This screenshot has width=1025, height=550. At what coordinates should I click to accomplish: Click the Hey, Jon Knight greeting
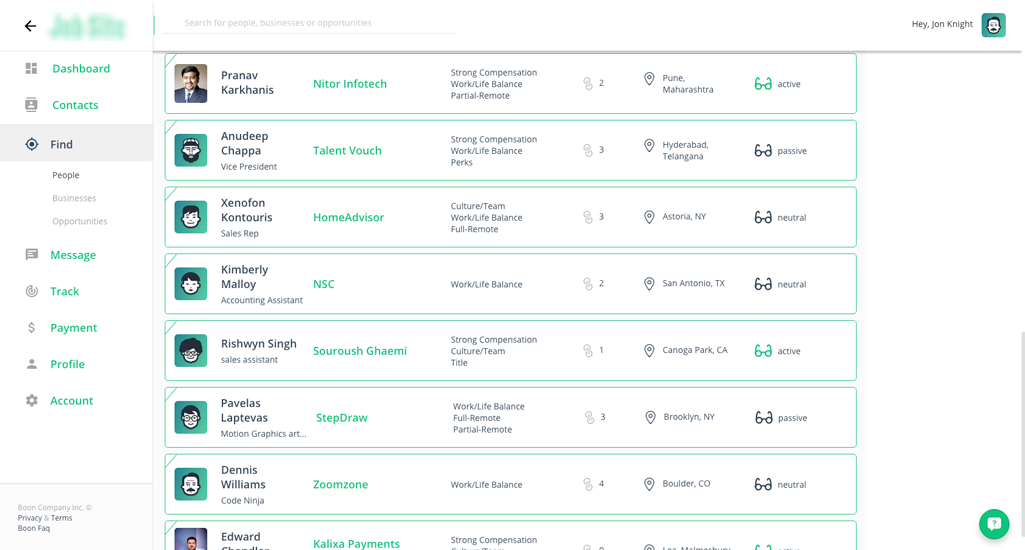[x=942, y=24]
